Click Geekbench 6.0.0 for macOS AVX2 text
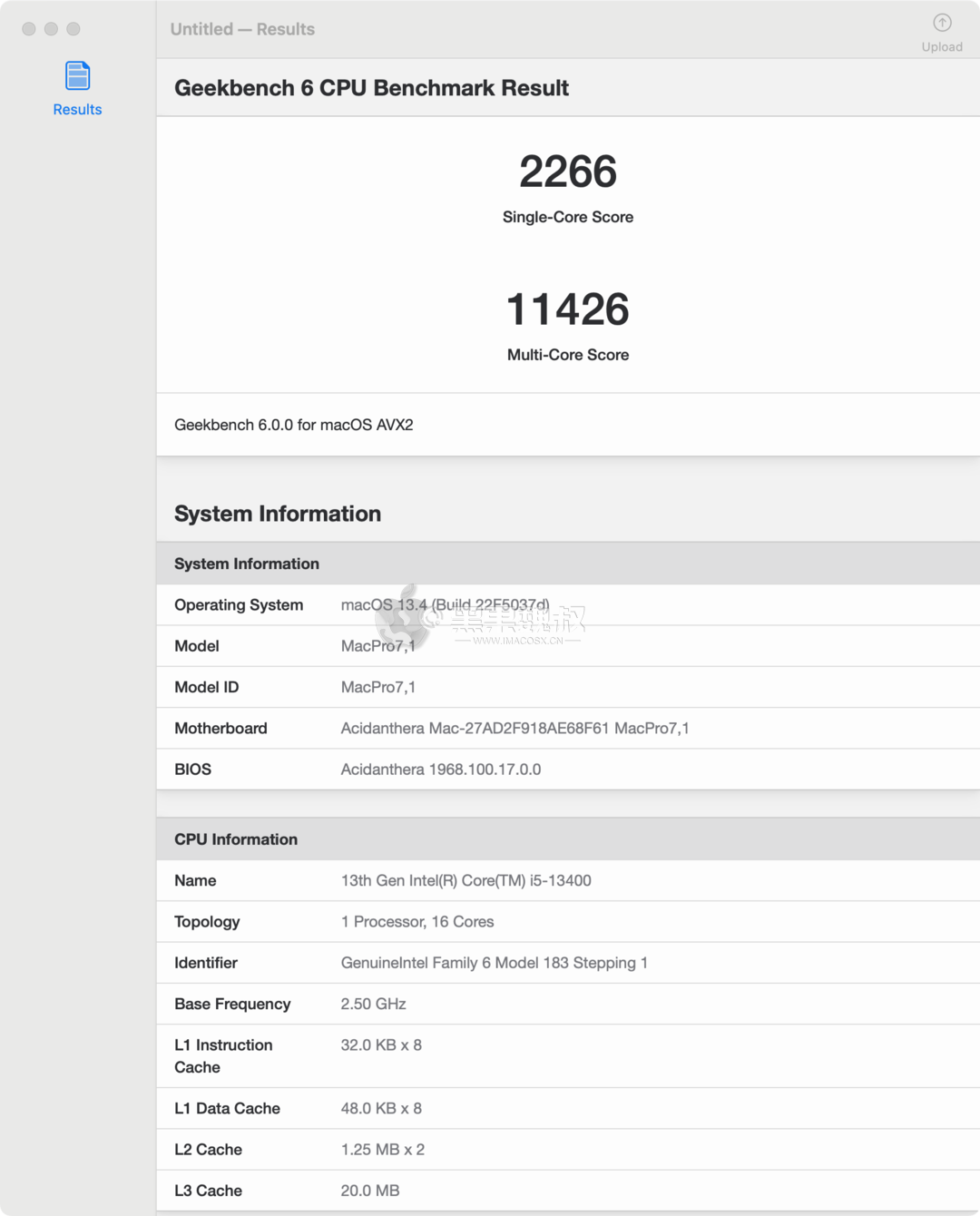Image resolution: width=980 pixels, height=1216 pixels. pos(294,425)
